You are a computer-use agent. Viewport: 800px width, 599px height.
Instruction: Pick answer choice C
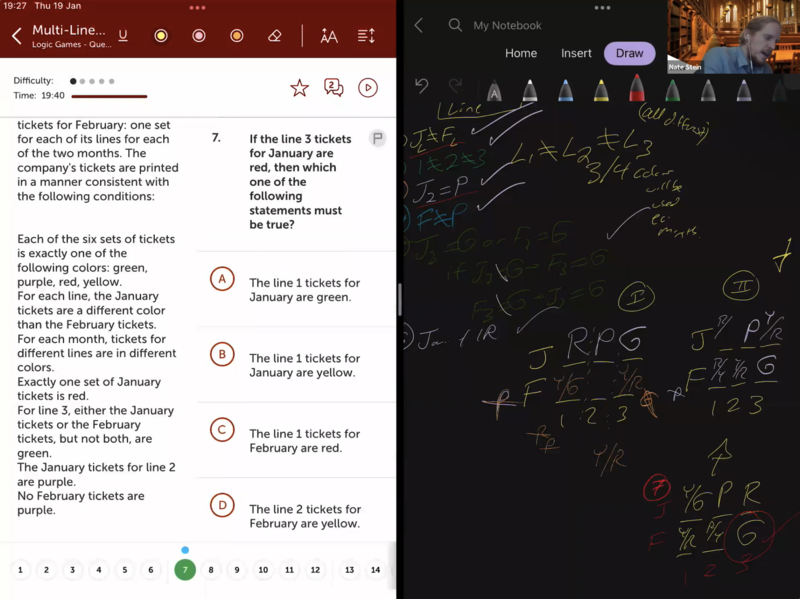point(222,430)
